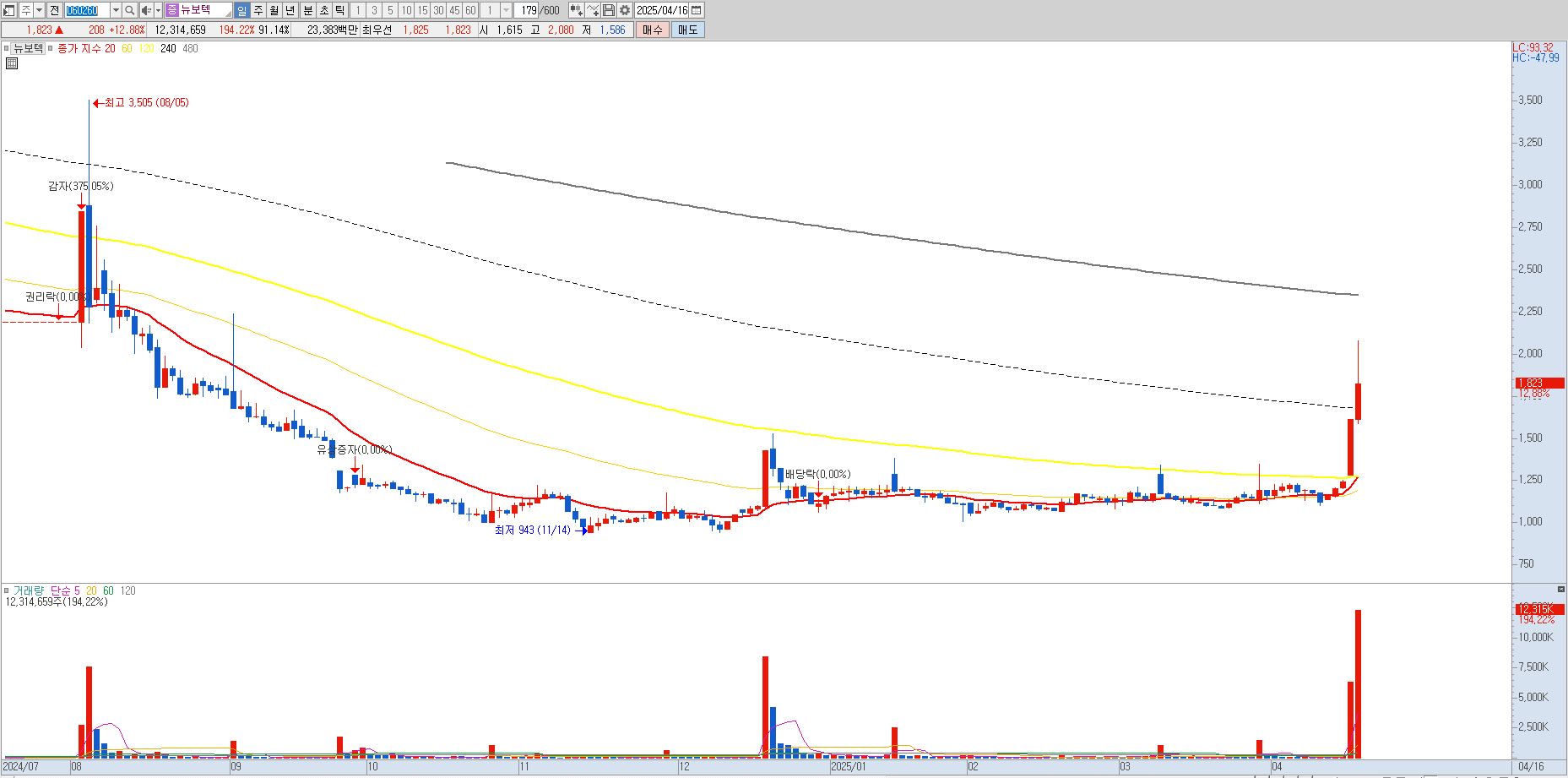The height and width of the screenshot is (778, 1568).
Task: Click the yellow 120 moving average legend
Action: [x=146, y=48]
